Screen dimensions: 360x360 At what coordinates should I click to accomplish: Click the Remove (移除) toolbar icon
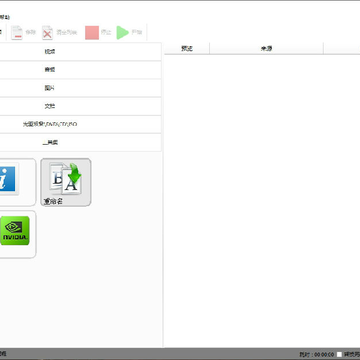coord(17,33)
